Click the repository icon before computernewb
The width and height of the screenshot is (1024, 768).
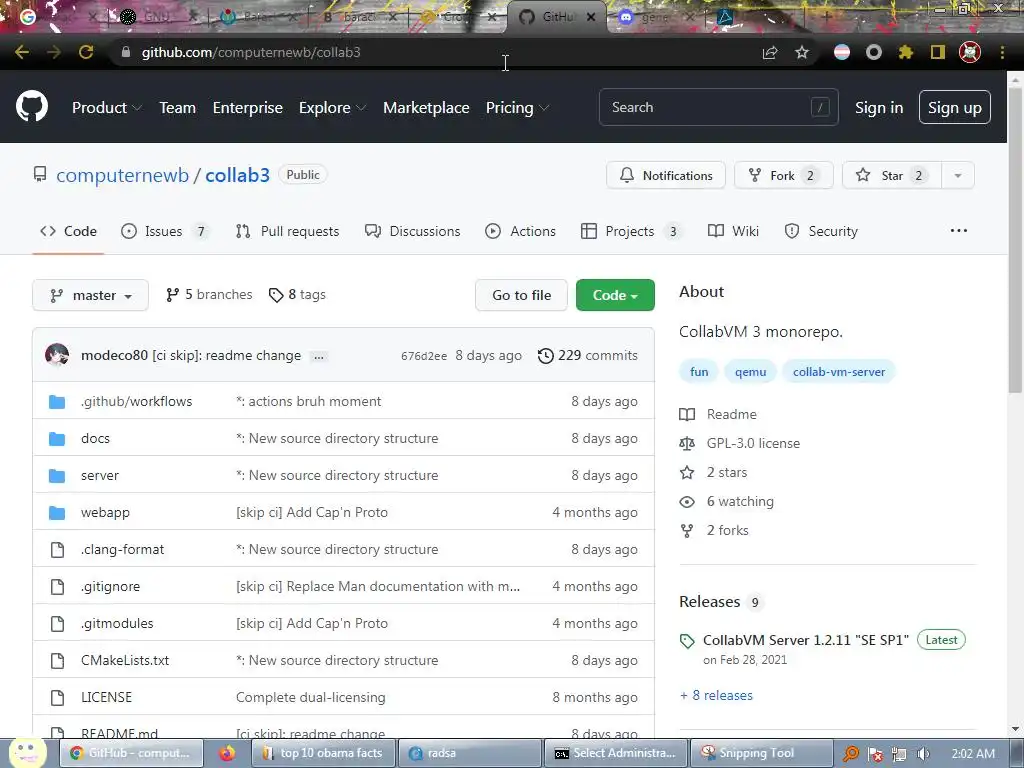[x=40, y=174]
